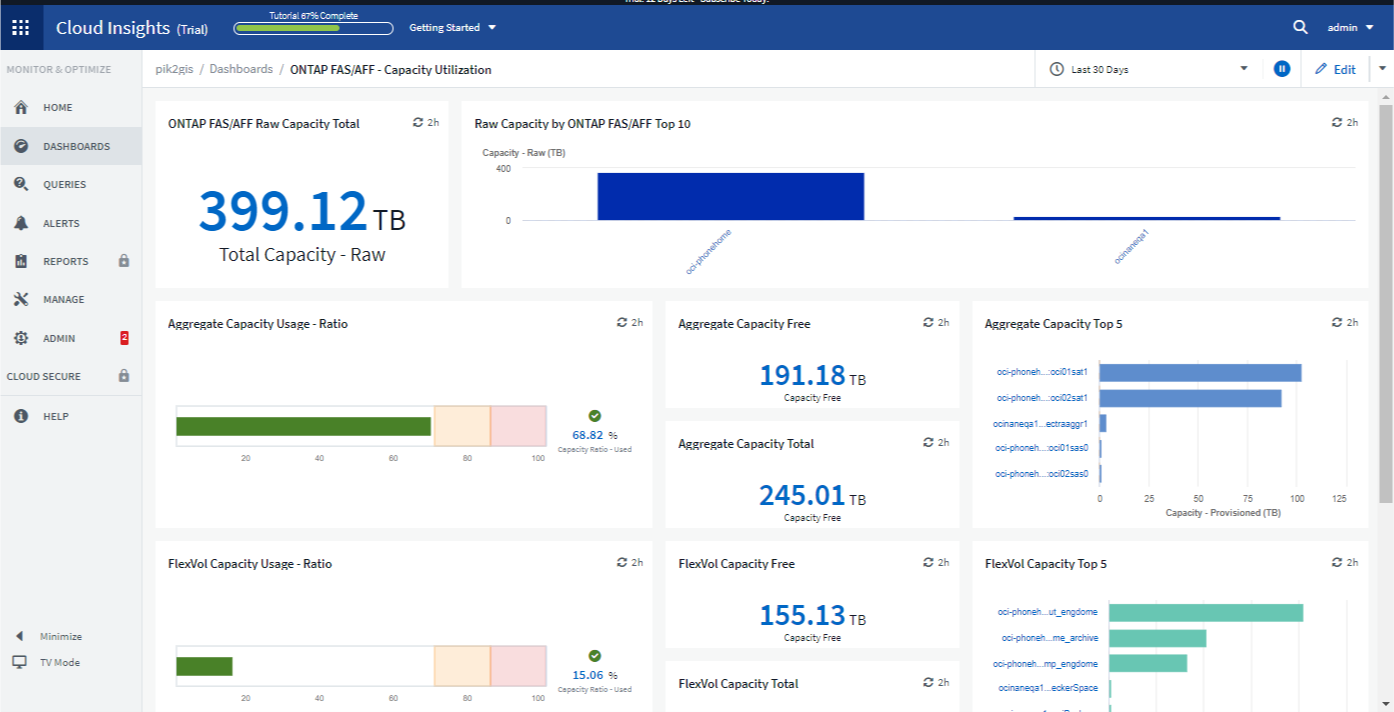Open the Last 30 Days time range dropdown
Screen dimensions: 1394x712
tap(1150, 69)
